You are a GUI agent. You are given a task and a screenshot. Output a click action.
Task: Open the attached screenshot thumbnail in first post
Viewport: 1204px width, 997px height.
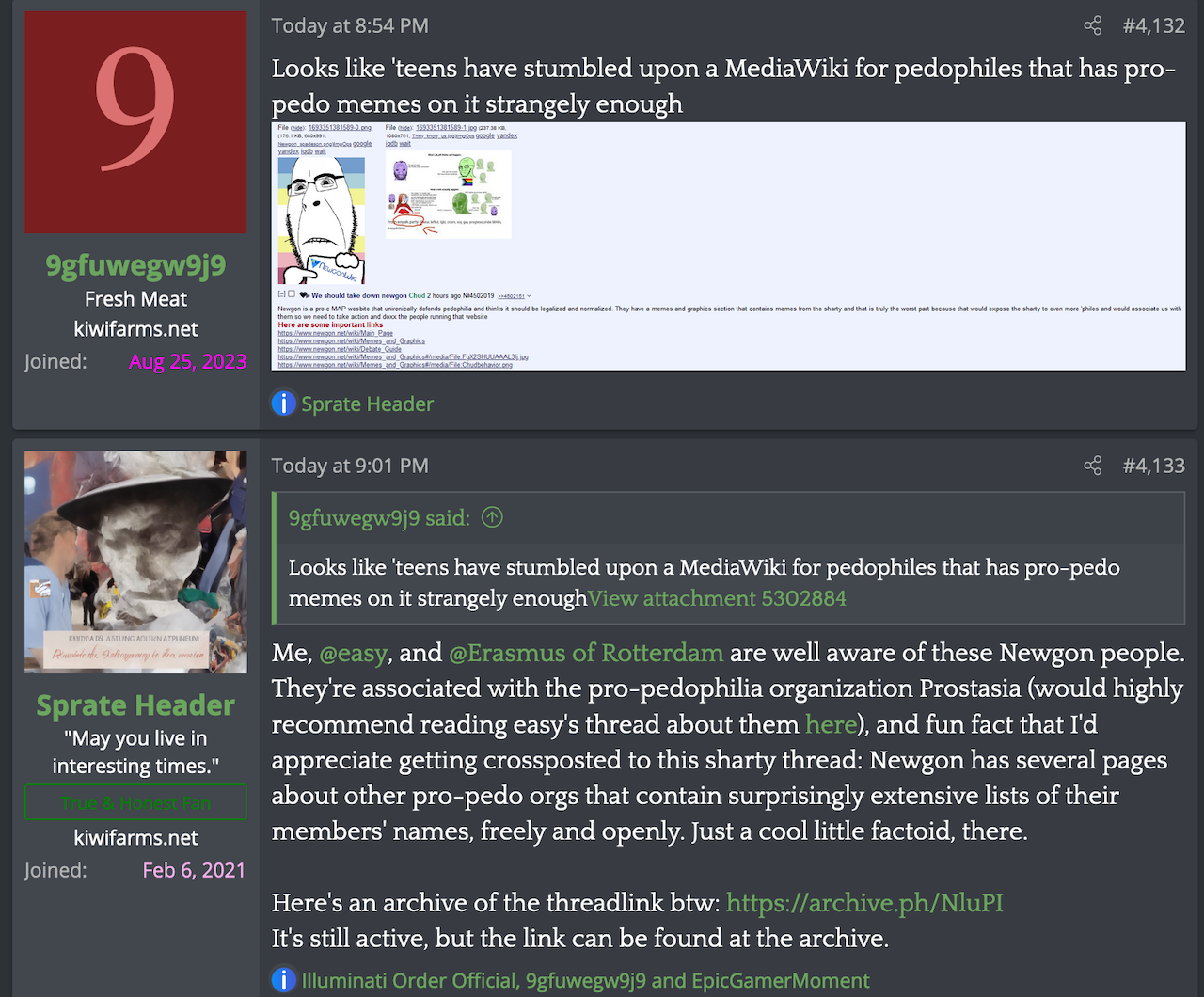pos(728,245)
